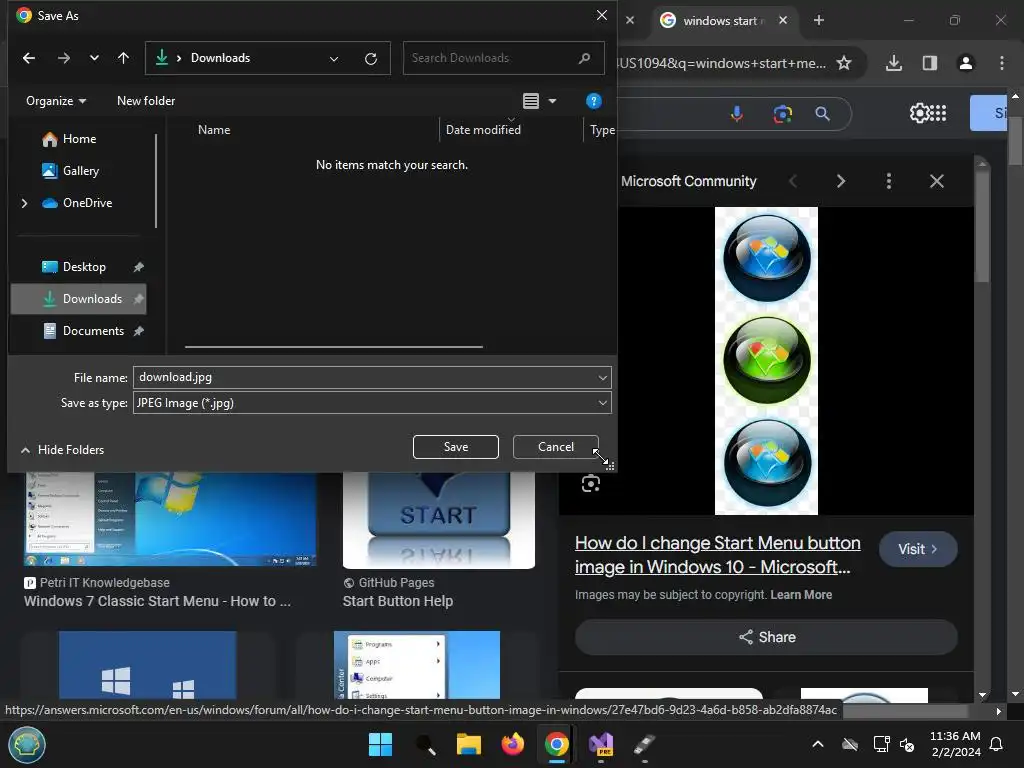Image resolution: width=1024 pixels, height=768 pixels.
Task: Open Visual Studio from taskbar
Action: click(x=601, y=744)
